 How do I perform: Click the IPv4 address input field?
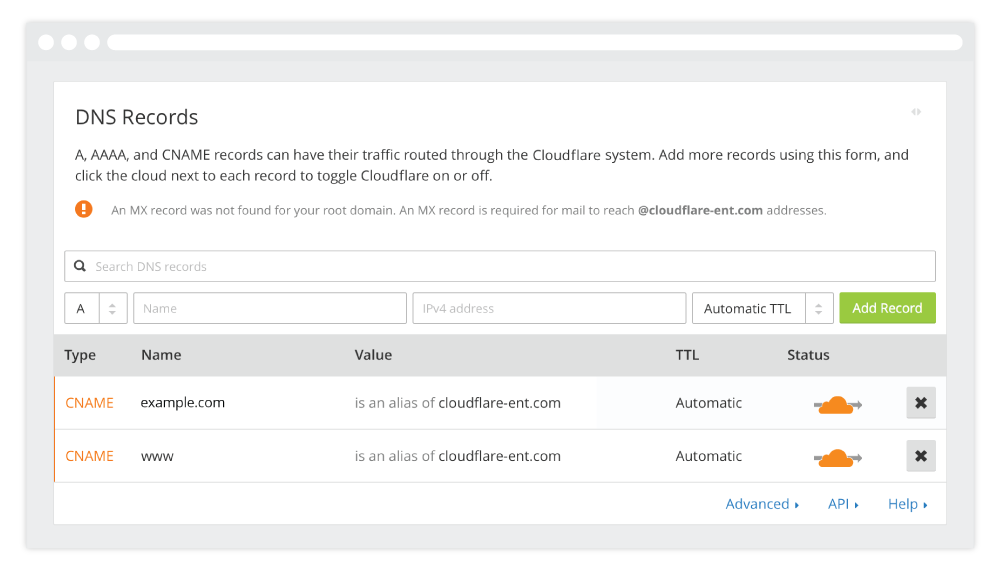(549, 308)
